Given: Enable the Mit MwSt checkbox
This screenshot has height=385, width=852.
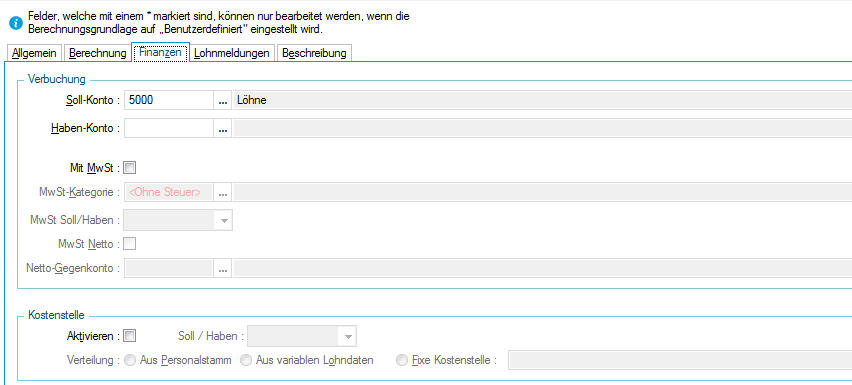Looking at the screenshot, I should (130, 168).
